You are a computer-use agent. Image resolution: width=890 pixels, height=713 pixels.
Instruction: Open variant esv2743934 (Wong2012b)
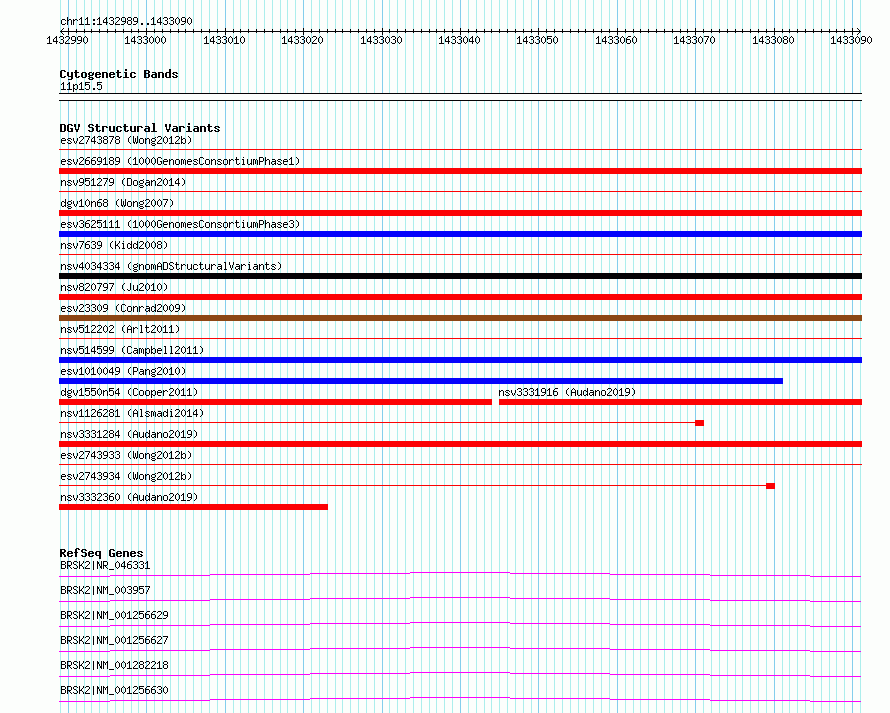[x=126, y=476]
